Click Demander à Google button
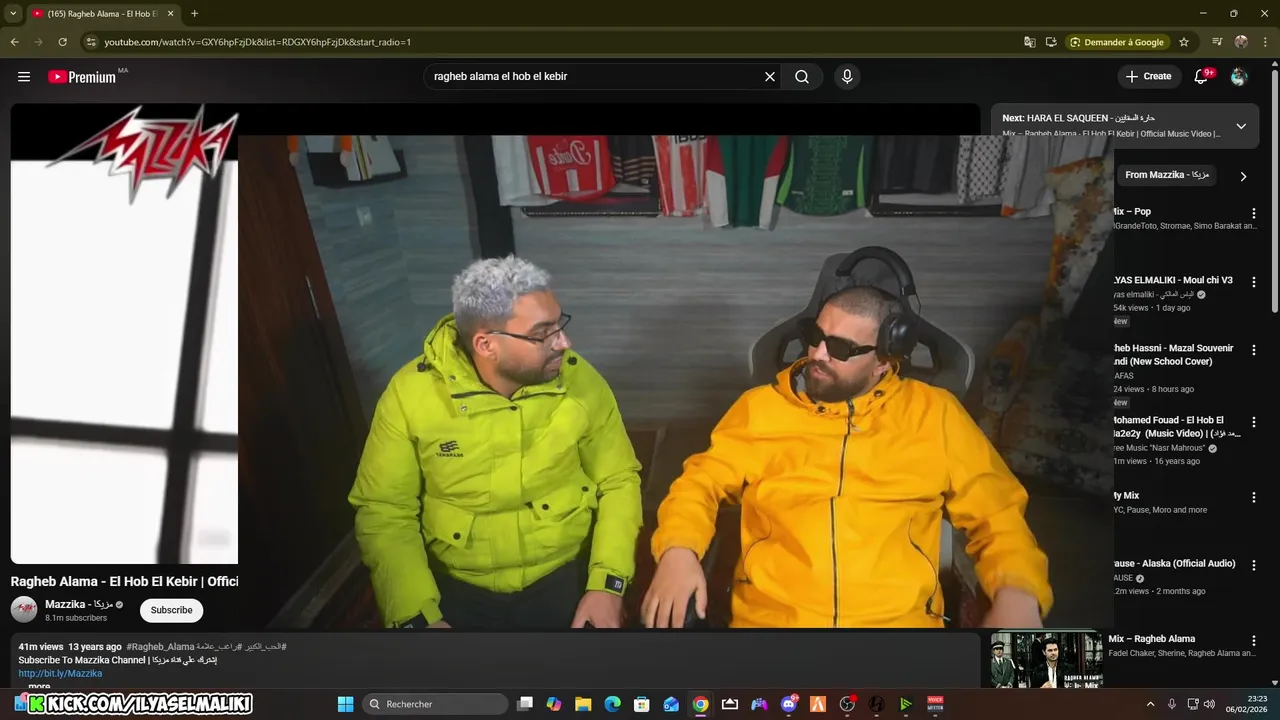Viewport: 1280px width, 720px height. click(1117, 42)
